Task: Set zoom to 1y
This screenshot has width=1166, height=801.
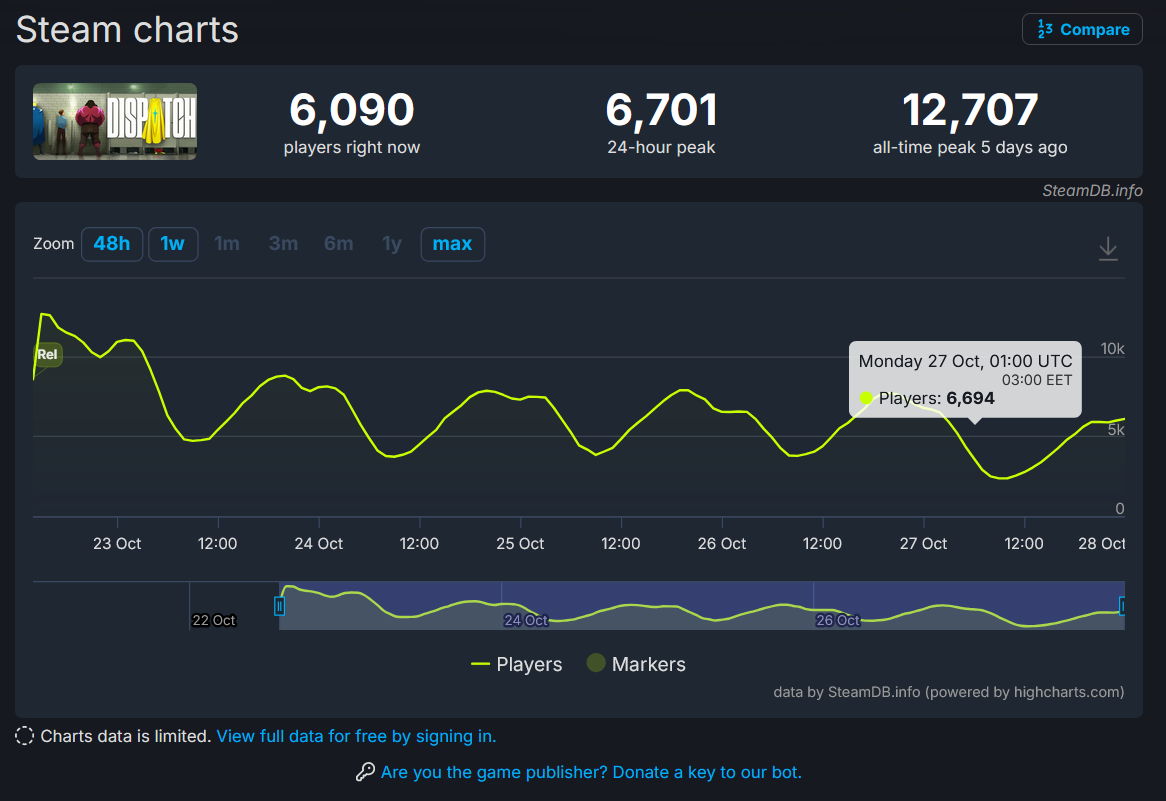Action: pyautogui.click(x=392, y=244)
